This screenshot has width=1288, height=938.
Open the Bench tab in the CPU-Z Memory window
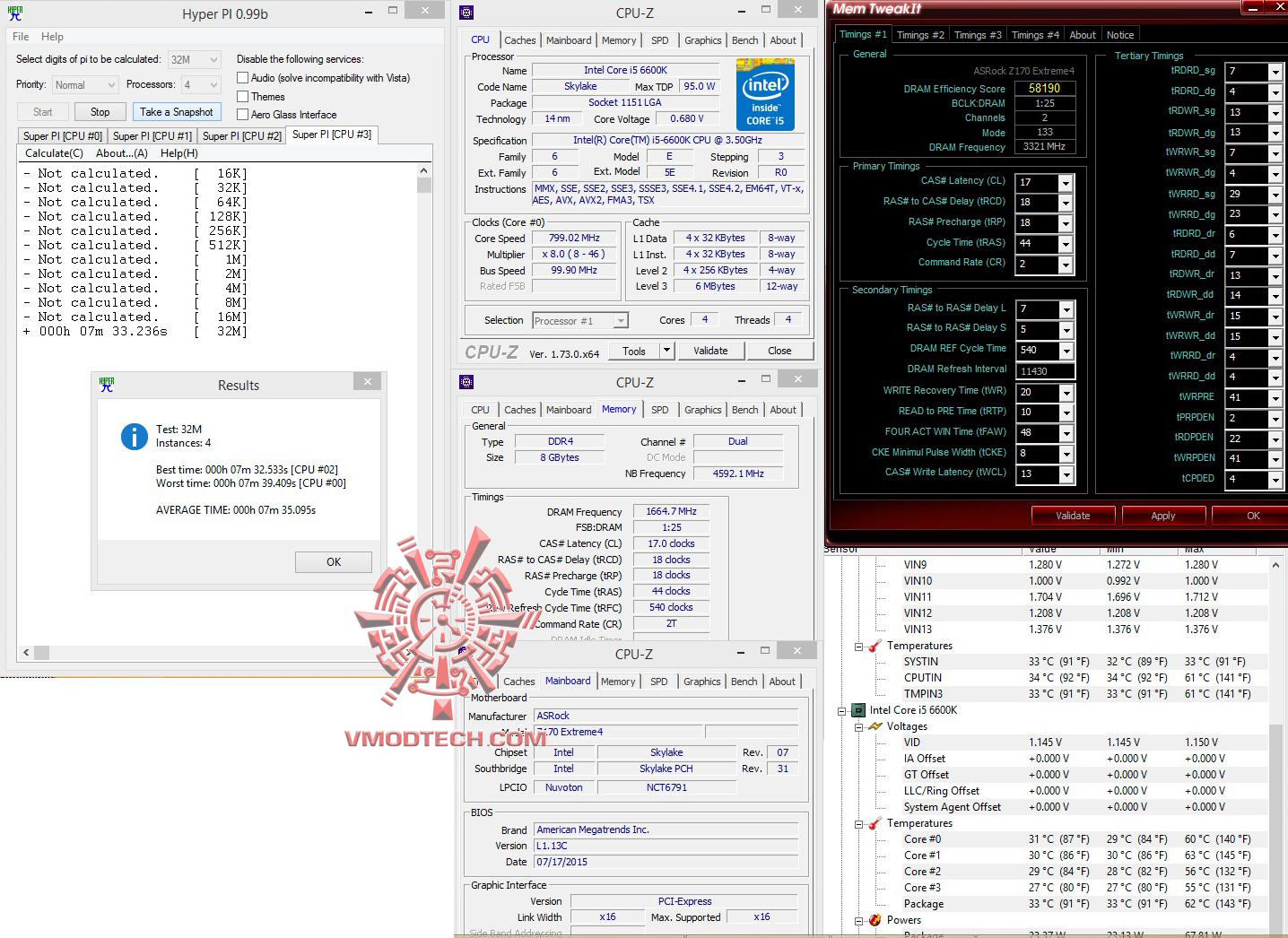[x=744, y=410]
